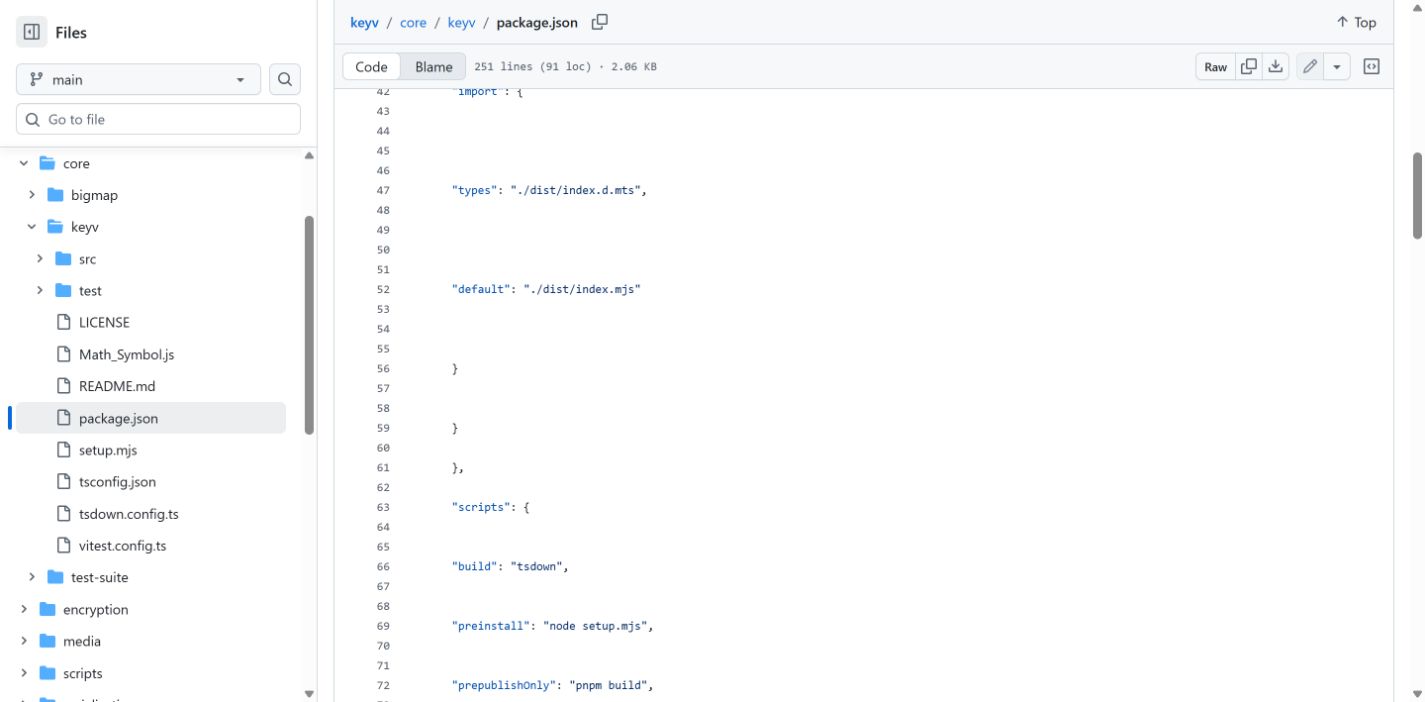The height and width of the screenshot is (702, 1425).
Task: Click "scripts" key in code
Action: (483, 507)
